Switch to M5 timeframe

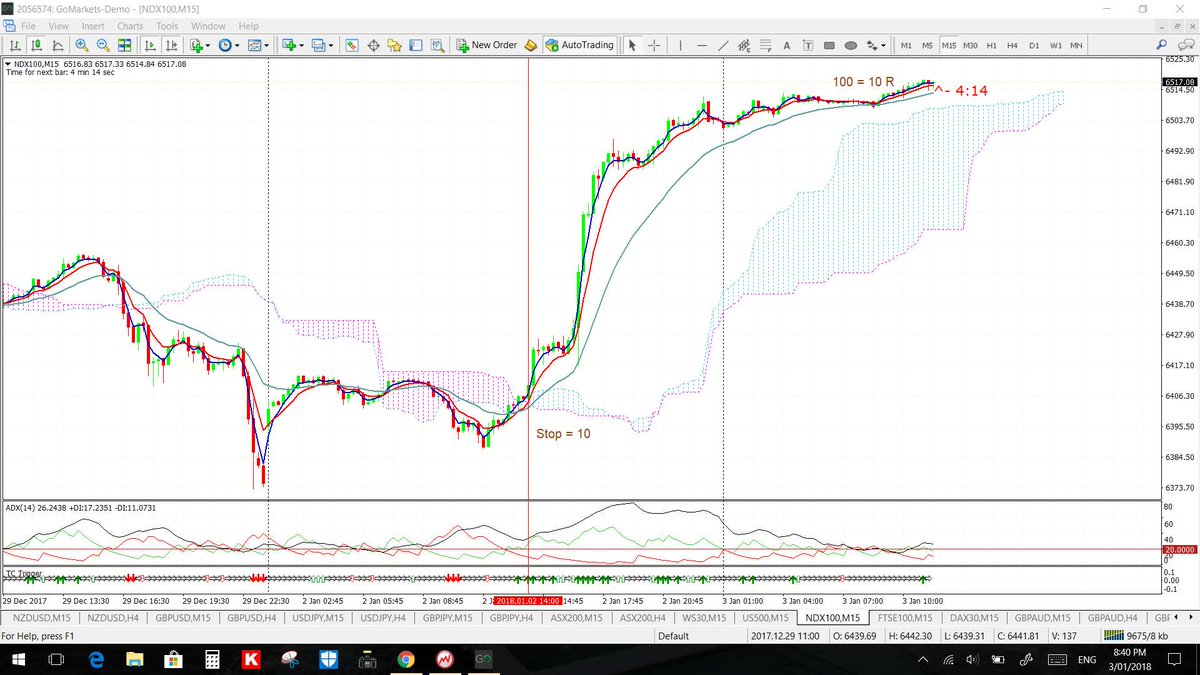pos(927,45)
